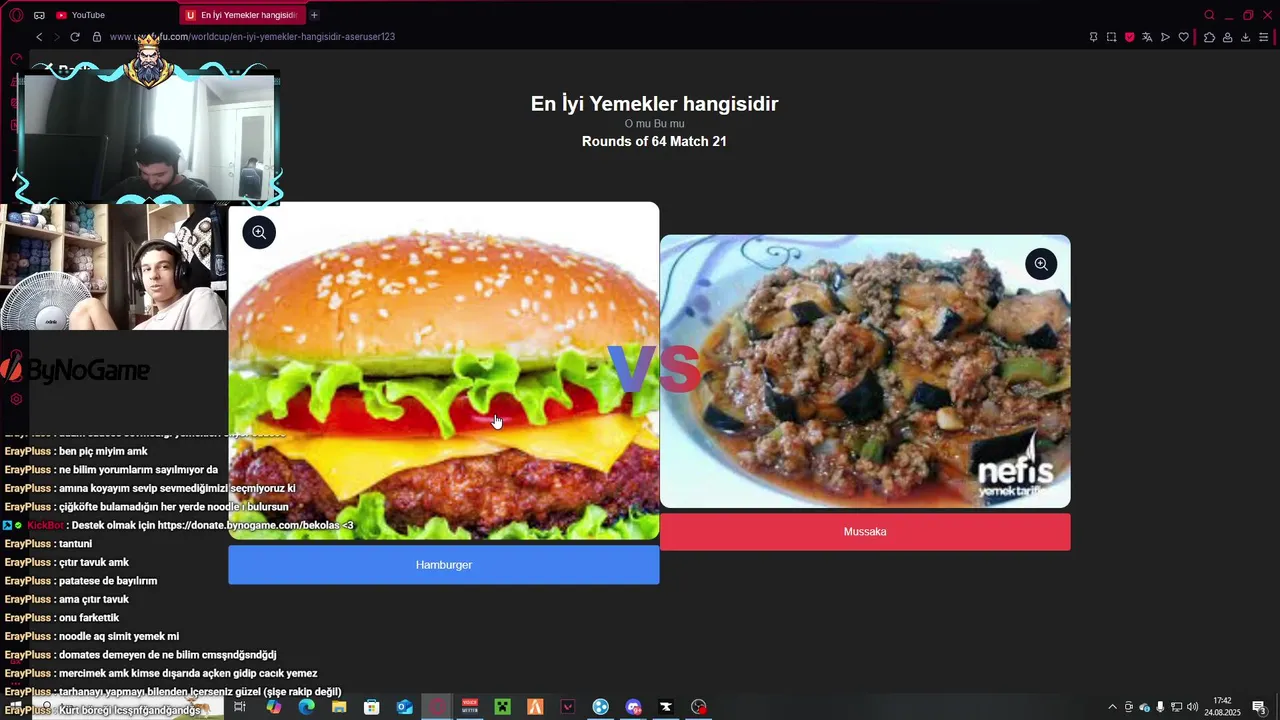Screen dimensions: 1280x720
Task: Click the 'En İyi Yemekler hangisidir' title
Action: coord(654,104)
